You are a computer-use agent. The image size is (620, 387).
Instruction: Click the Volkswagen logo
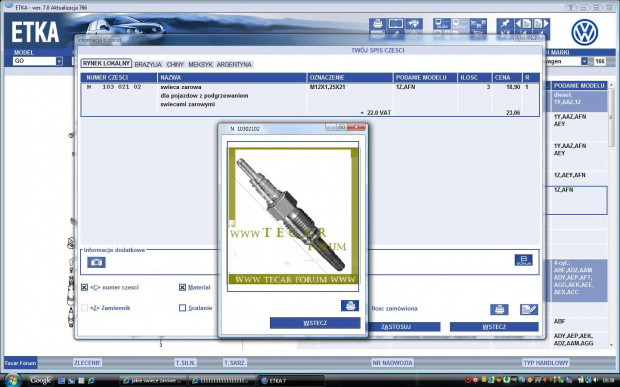click(584, 32)
